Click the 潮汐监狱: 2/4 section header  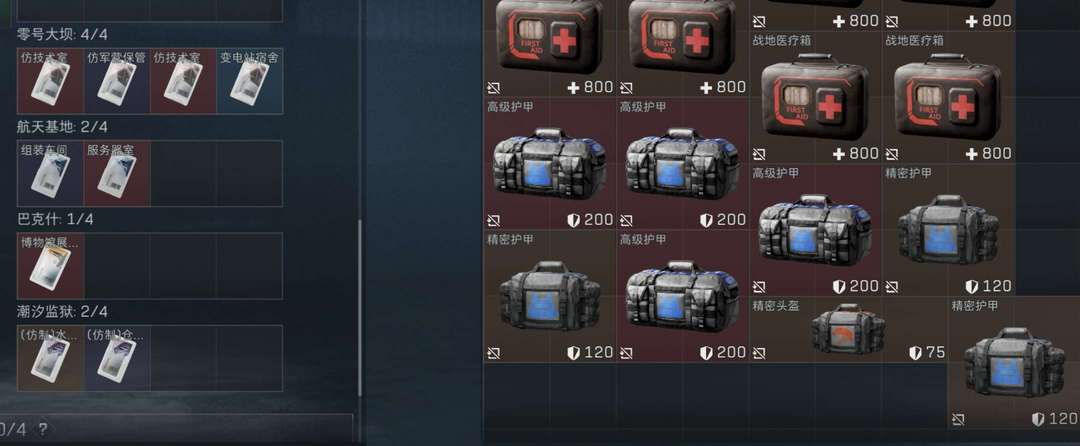coord(62,312)
